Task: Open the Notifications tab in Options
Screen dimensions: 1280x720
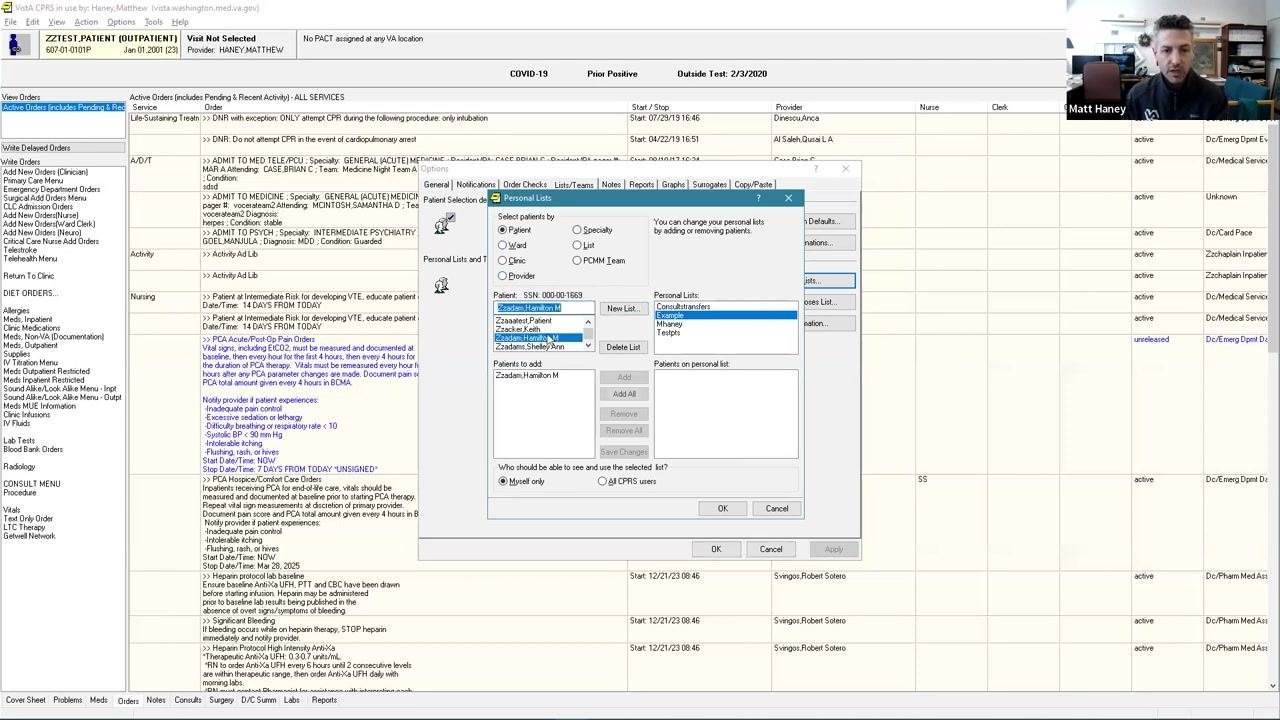Action: (475, 185)
